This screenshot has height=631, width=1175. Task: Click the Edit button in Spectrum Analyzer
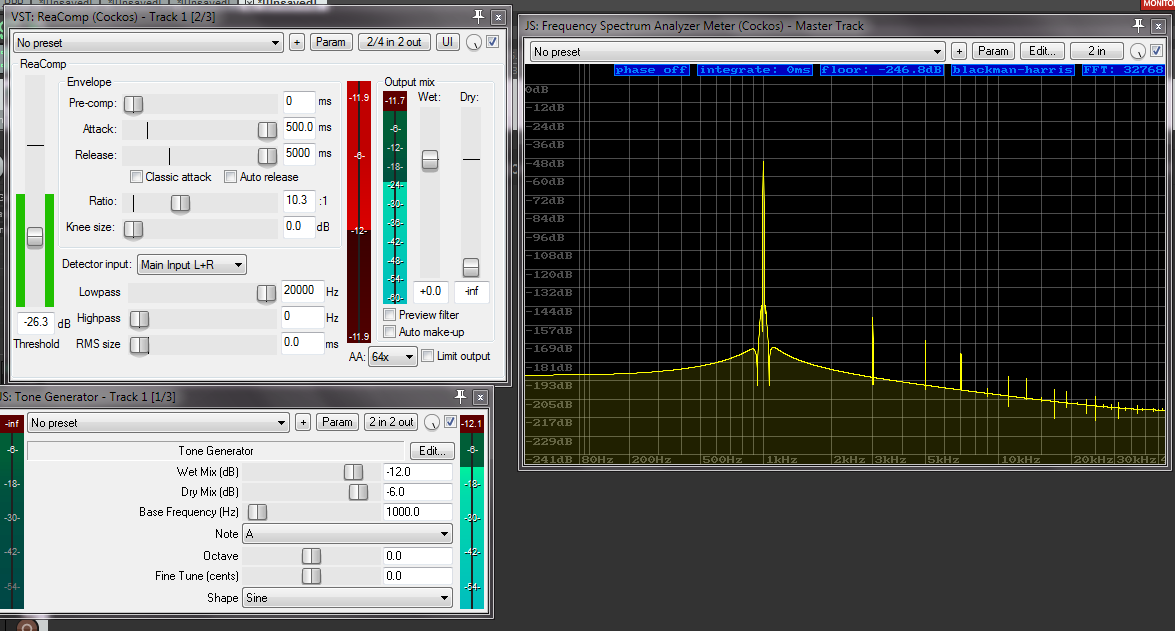pos(1042,51)
